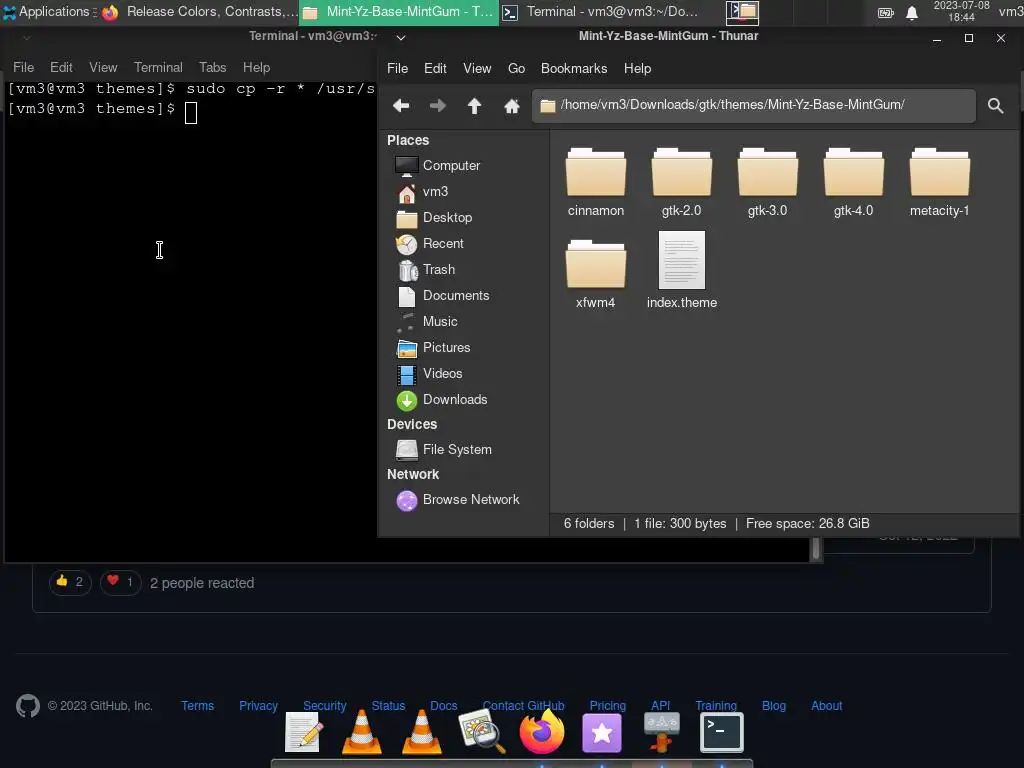Open Privacy link in GitHub footer
Screen dimensions: 1024x768
[258, 706]
